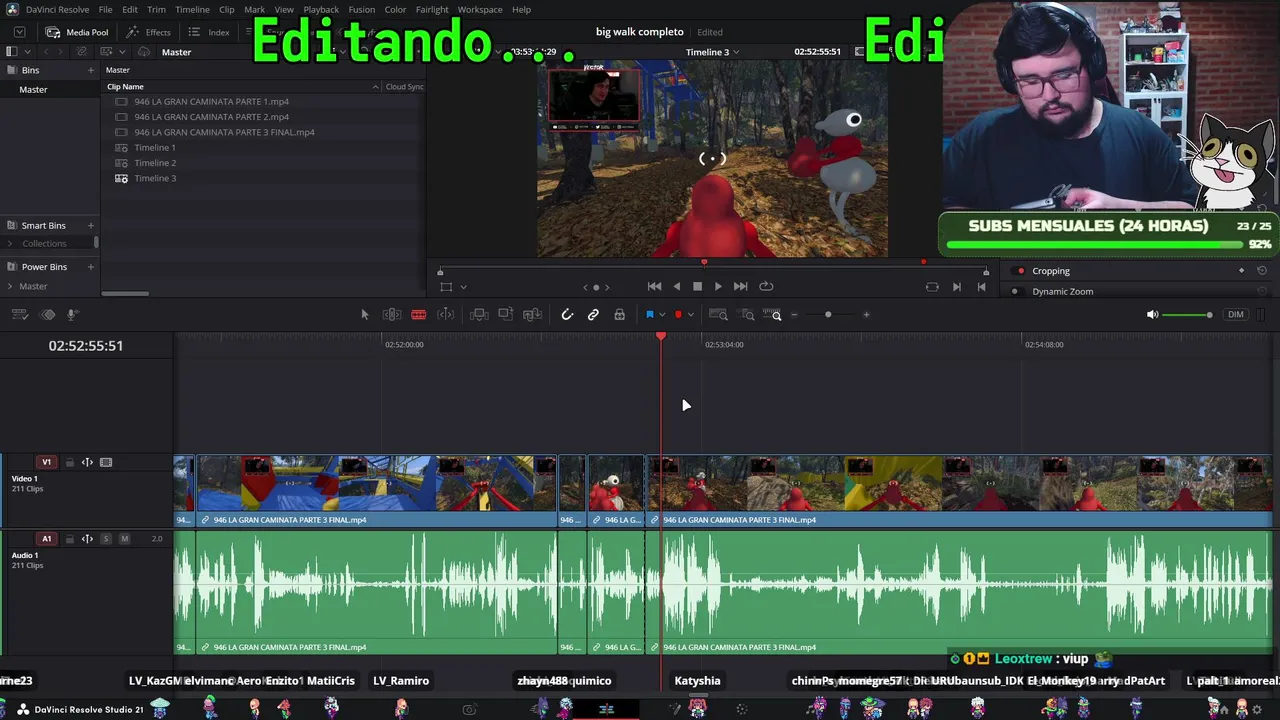Open the File menu
The width and height of the screenshot is (1280, 720).
105,9
